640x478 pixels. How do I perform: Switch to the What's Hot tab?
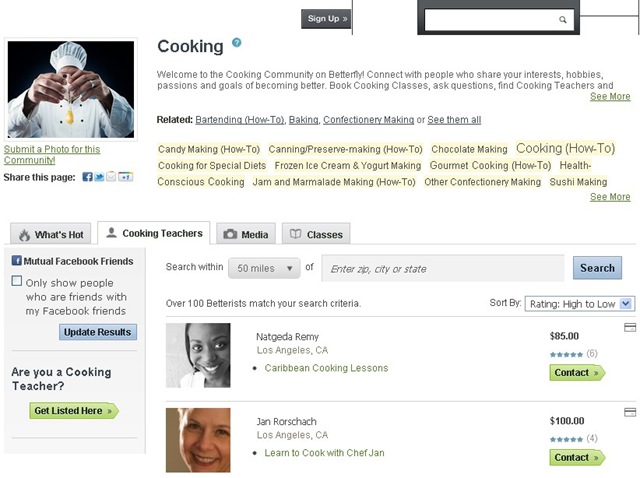[51, 234]
